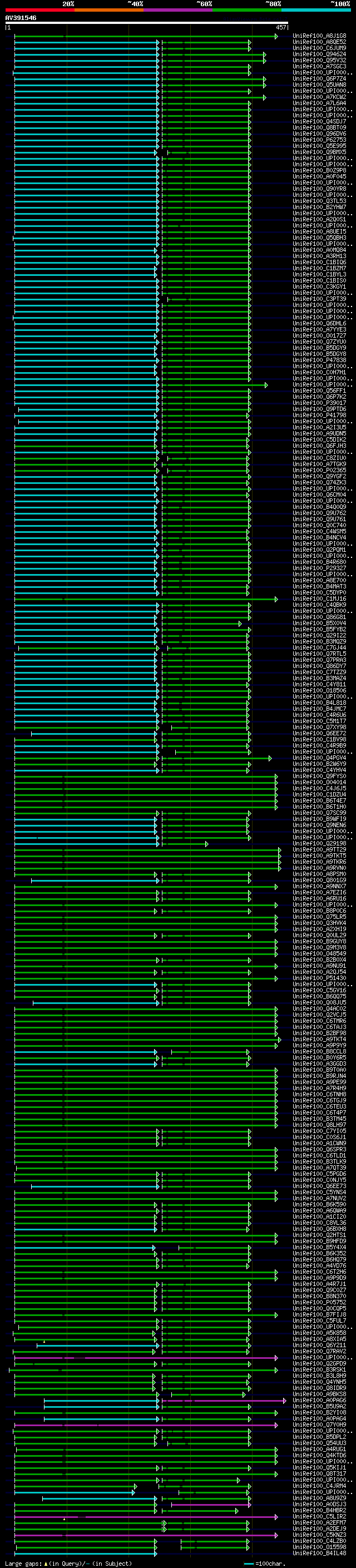Image resolution: width=356 pixels, height=1568 pixels.
Task: Click the white query sequence bar
Action: [147, 22]
